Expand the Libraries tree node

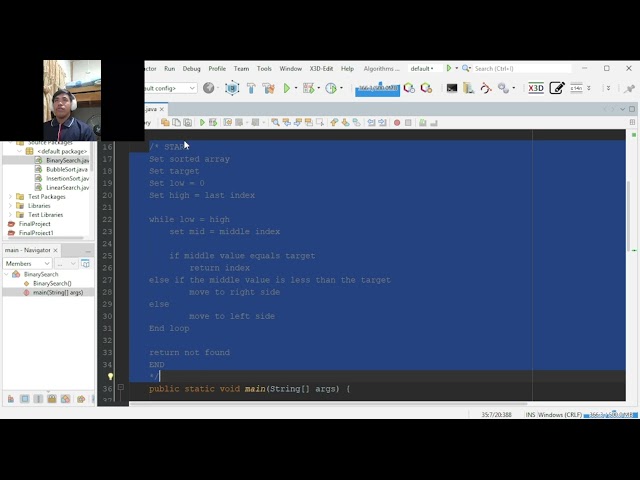pyautogui.click(x=11, y=205)
